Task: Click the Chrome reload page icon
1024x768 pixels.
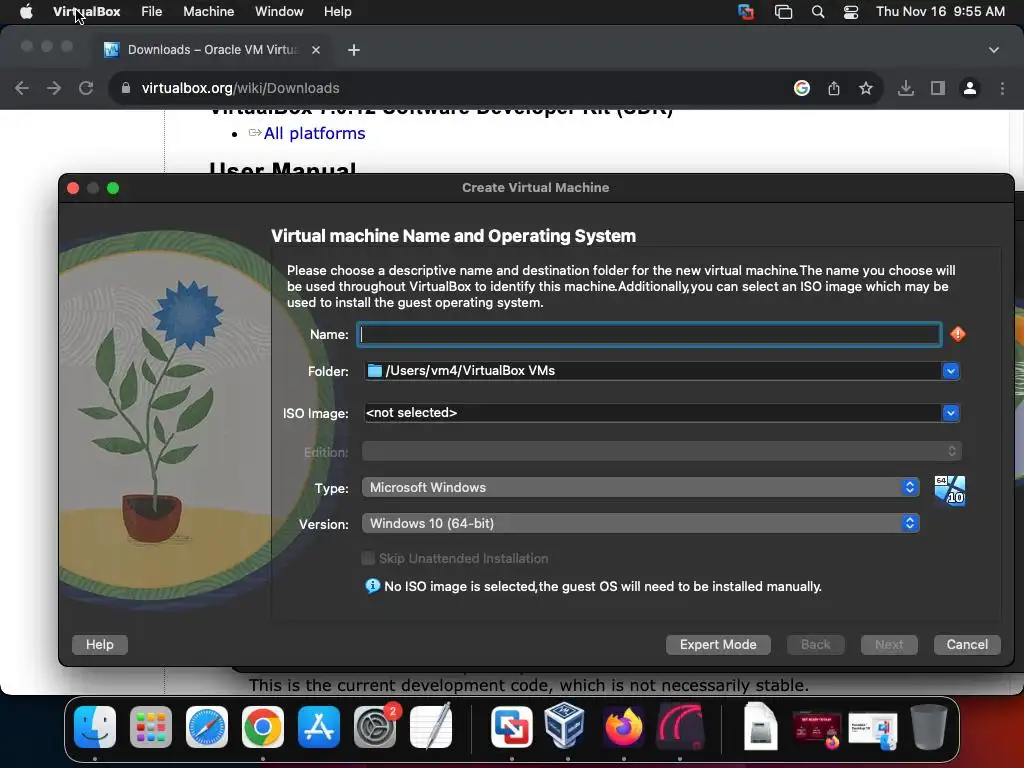Action: [86, 88]
